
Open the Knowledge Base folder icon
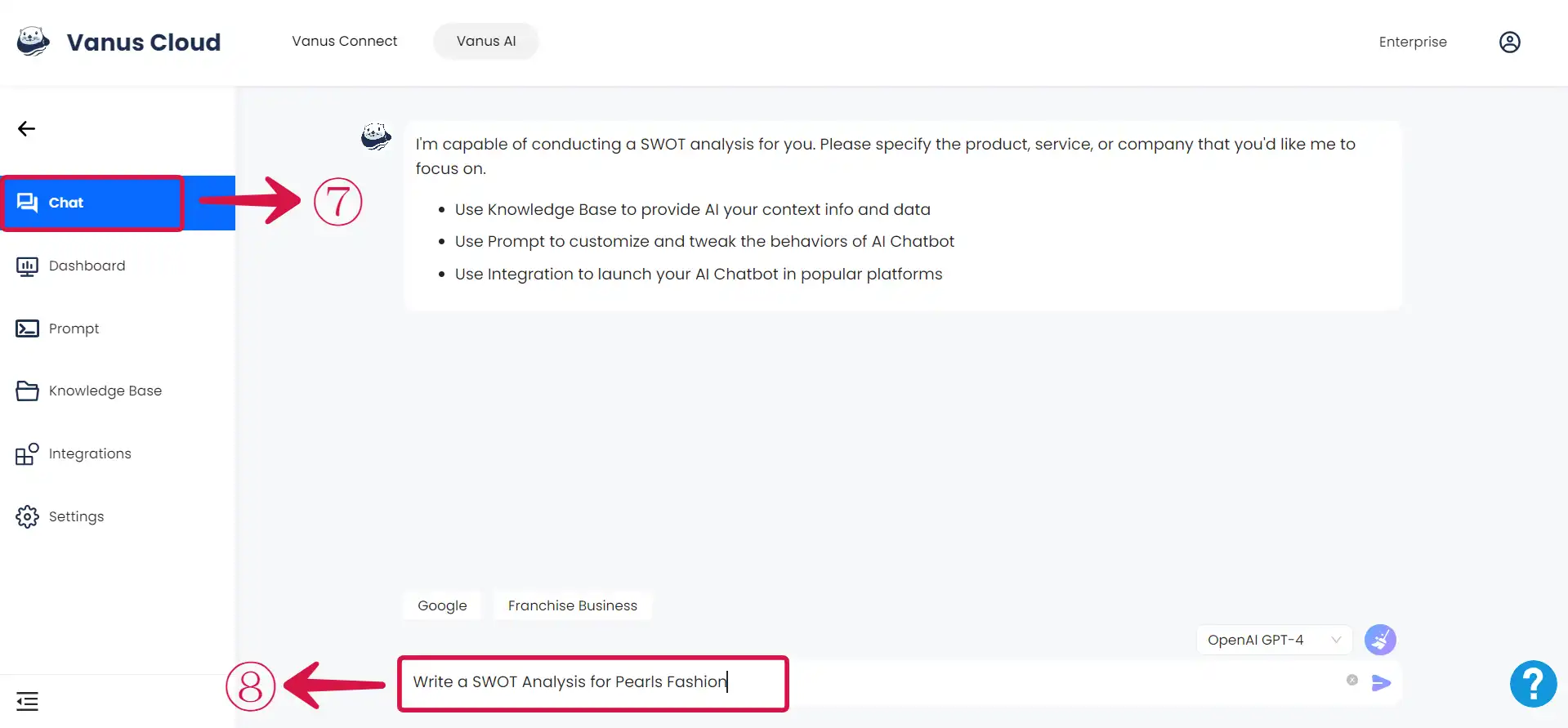(27, 391)
